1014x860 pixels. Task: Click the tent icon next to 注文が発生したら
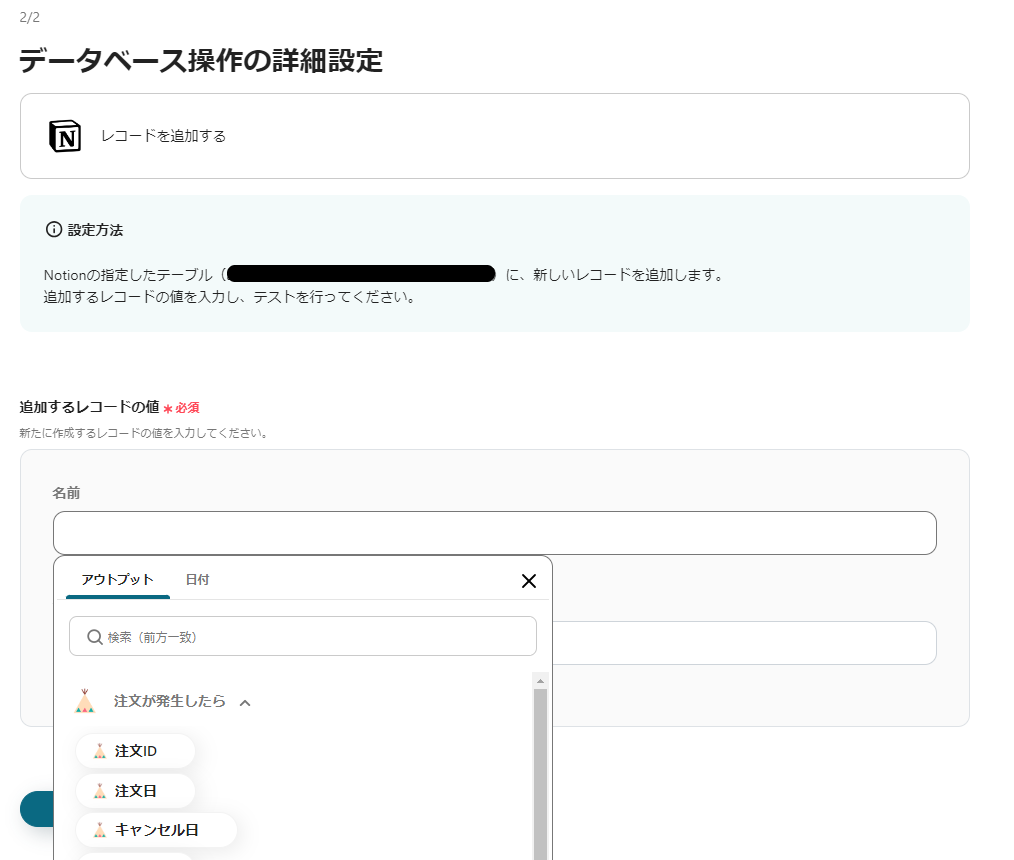pyautogui.click(x=85, y=702)
